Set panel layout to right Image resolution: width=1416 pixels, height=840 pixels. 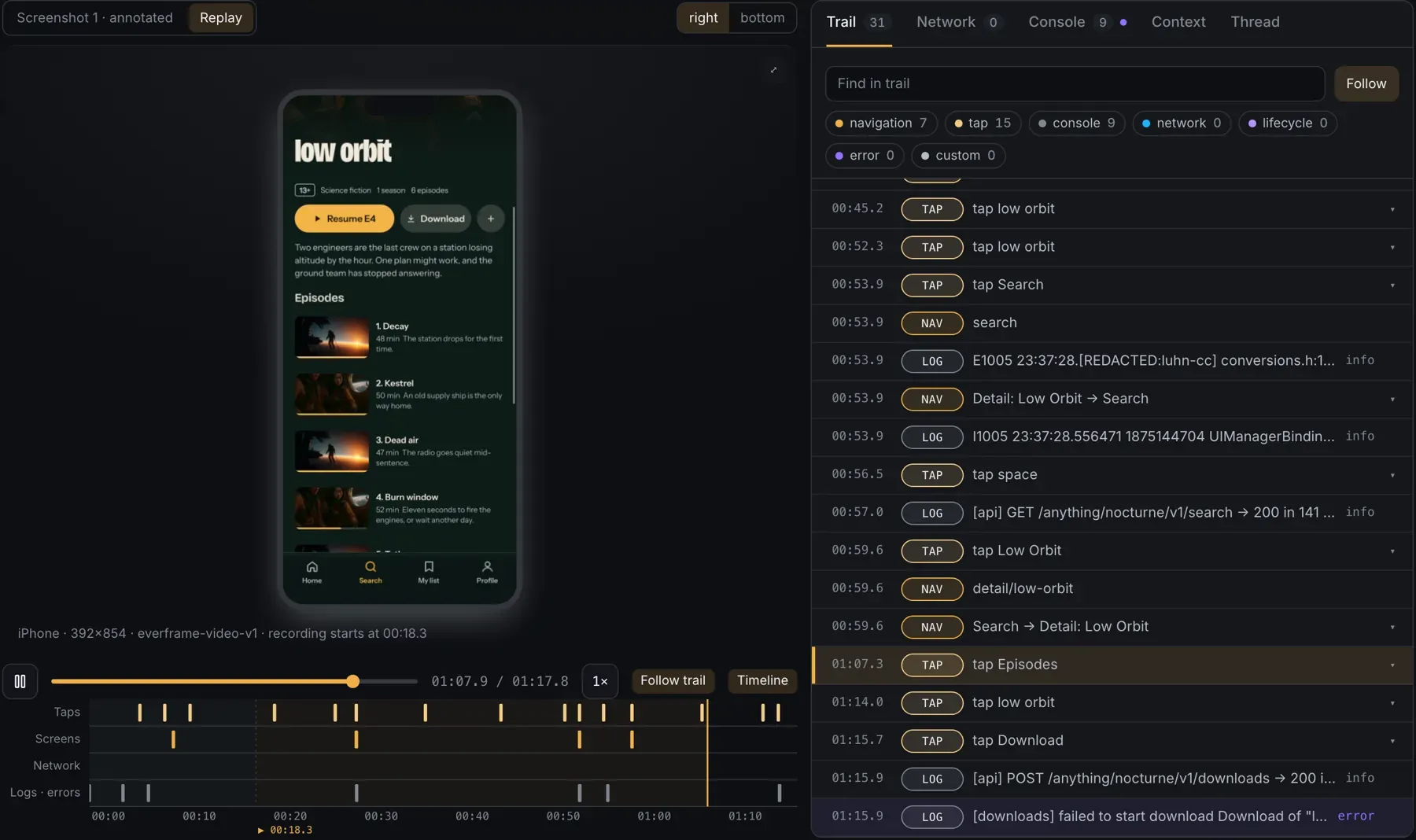[x=703, y=18]
